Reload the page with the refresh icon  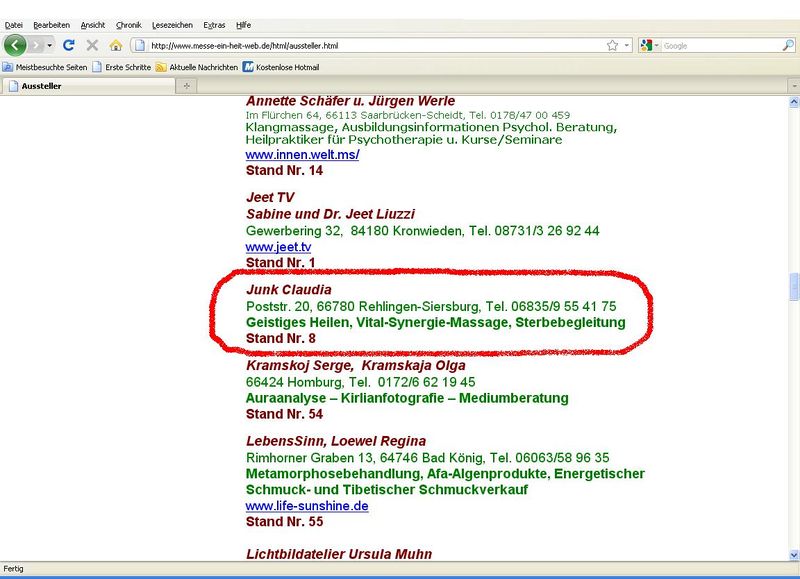click(x=69, y=45)
